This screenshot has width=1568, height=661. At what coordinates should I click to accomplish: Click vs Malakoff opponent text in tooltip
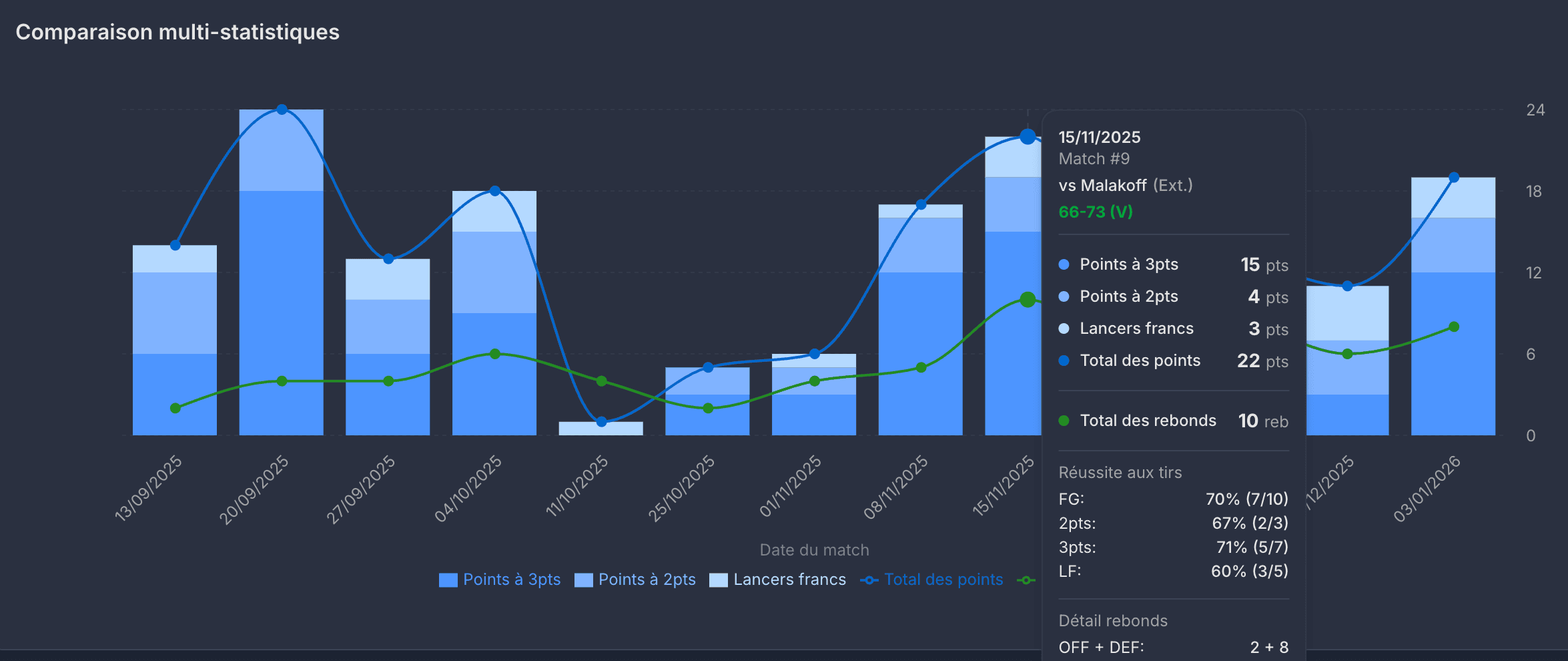click(x=1102, y=186)
